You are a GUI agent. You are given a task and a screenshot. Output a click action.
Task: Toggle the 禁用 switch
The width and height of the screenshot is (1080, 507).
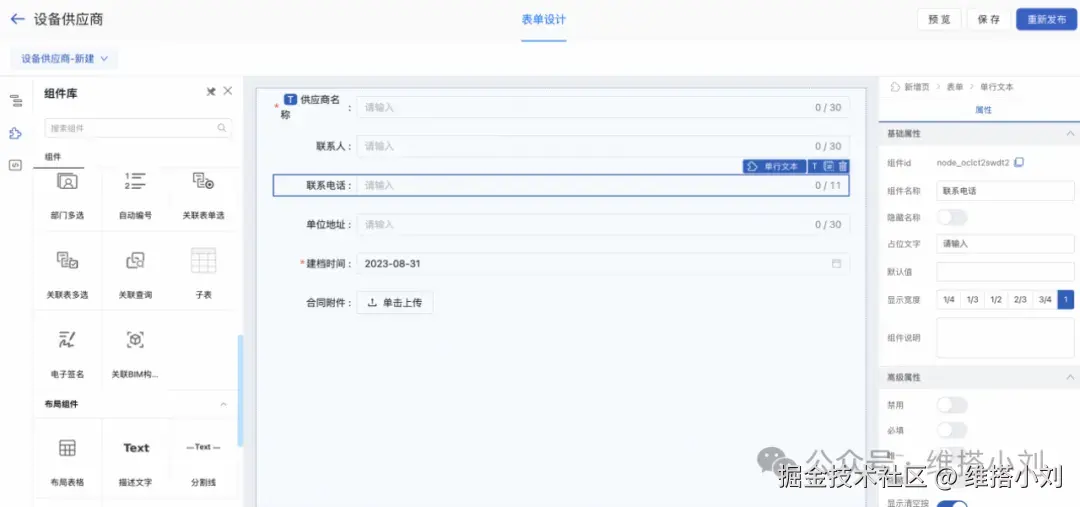pyautogui.click(x=952, y=405)
